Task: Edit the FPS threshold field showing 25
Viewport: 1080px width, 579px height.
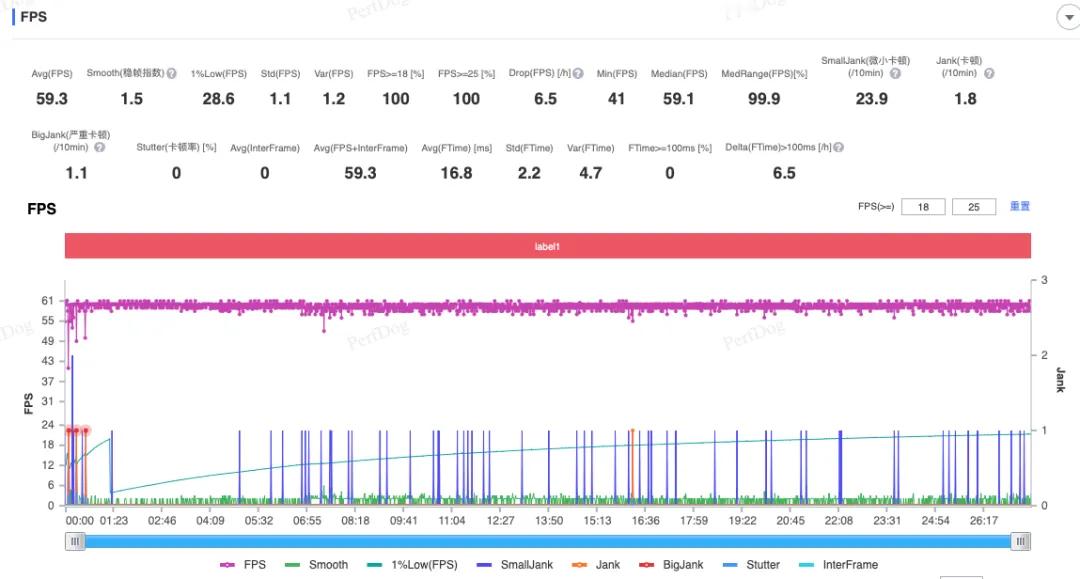Action: (973, 207)
